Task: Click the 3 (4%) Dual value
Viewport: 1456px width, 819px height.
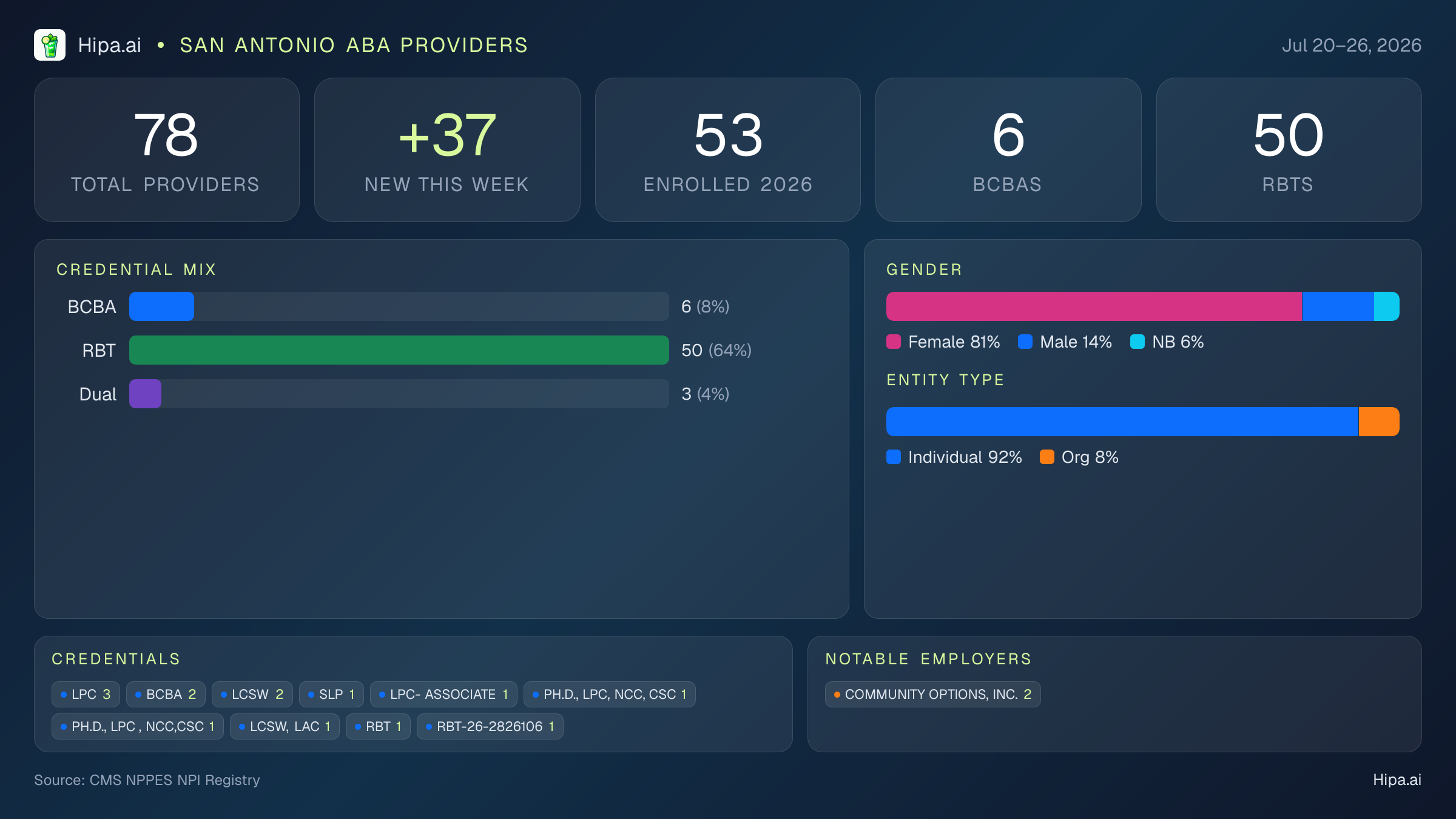Action: point(705,394)
